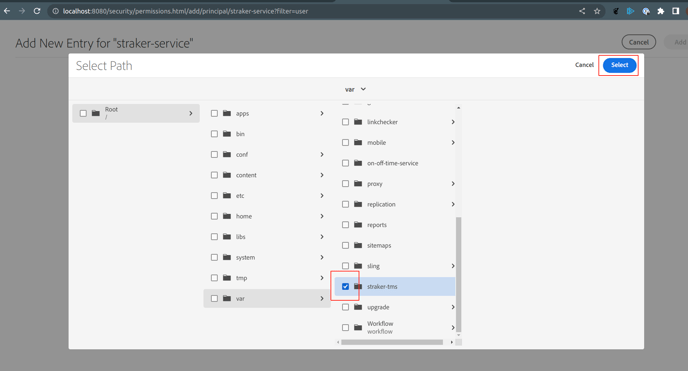The height and width of the screenshot is (371, 688).
Task: Expand the Root folder chevron
Action: [191, 113]
